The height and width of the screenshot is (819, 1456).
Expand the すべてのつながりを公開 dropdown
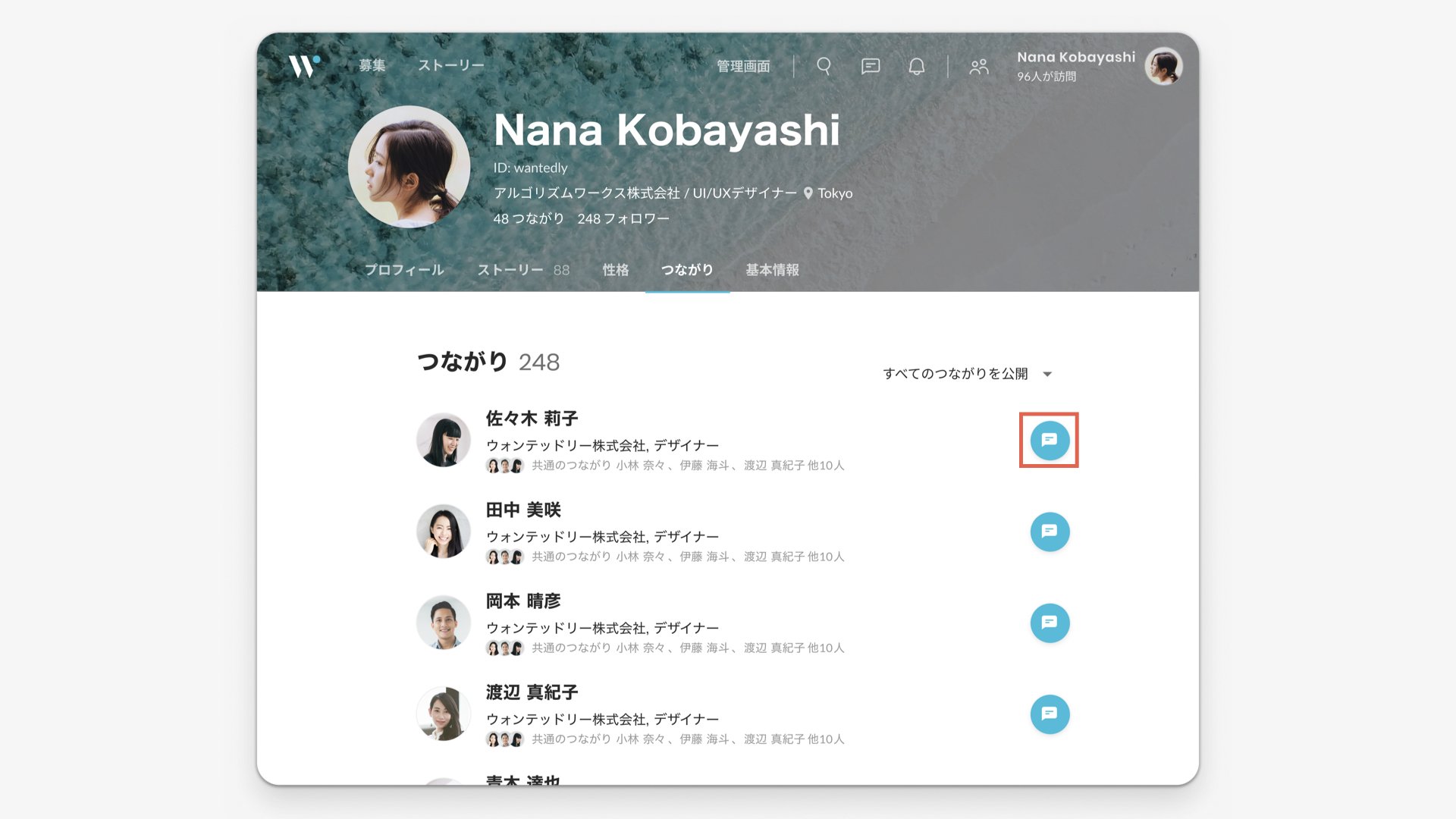pyautogui.click(x=967, y=374)
